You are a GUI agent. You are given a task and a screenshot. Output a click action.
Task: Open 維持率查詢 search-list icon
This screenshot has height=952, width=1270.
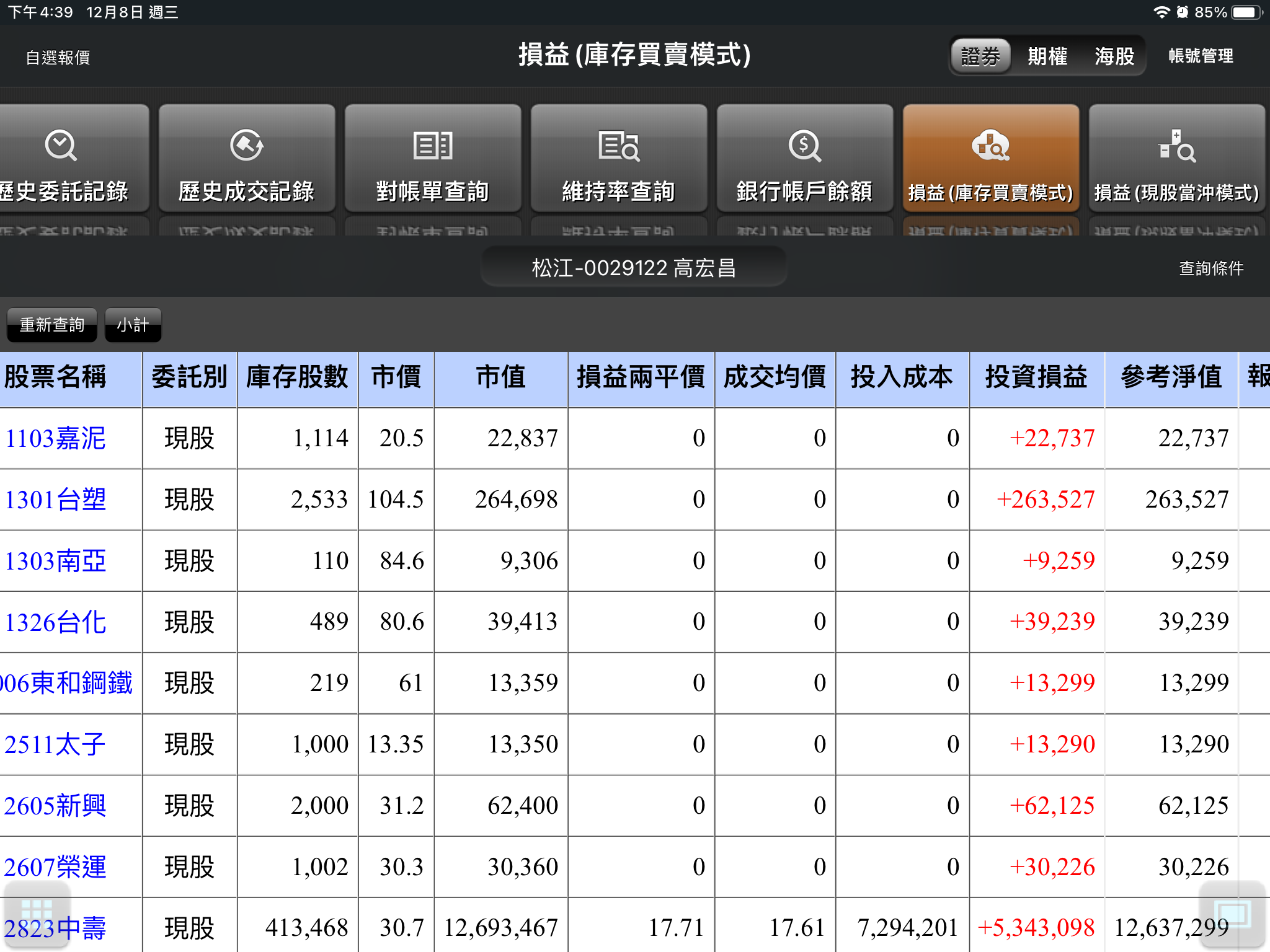tap(618, 146)
